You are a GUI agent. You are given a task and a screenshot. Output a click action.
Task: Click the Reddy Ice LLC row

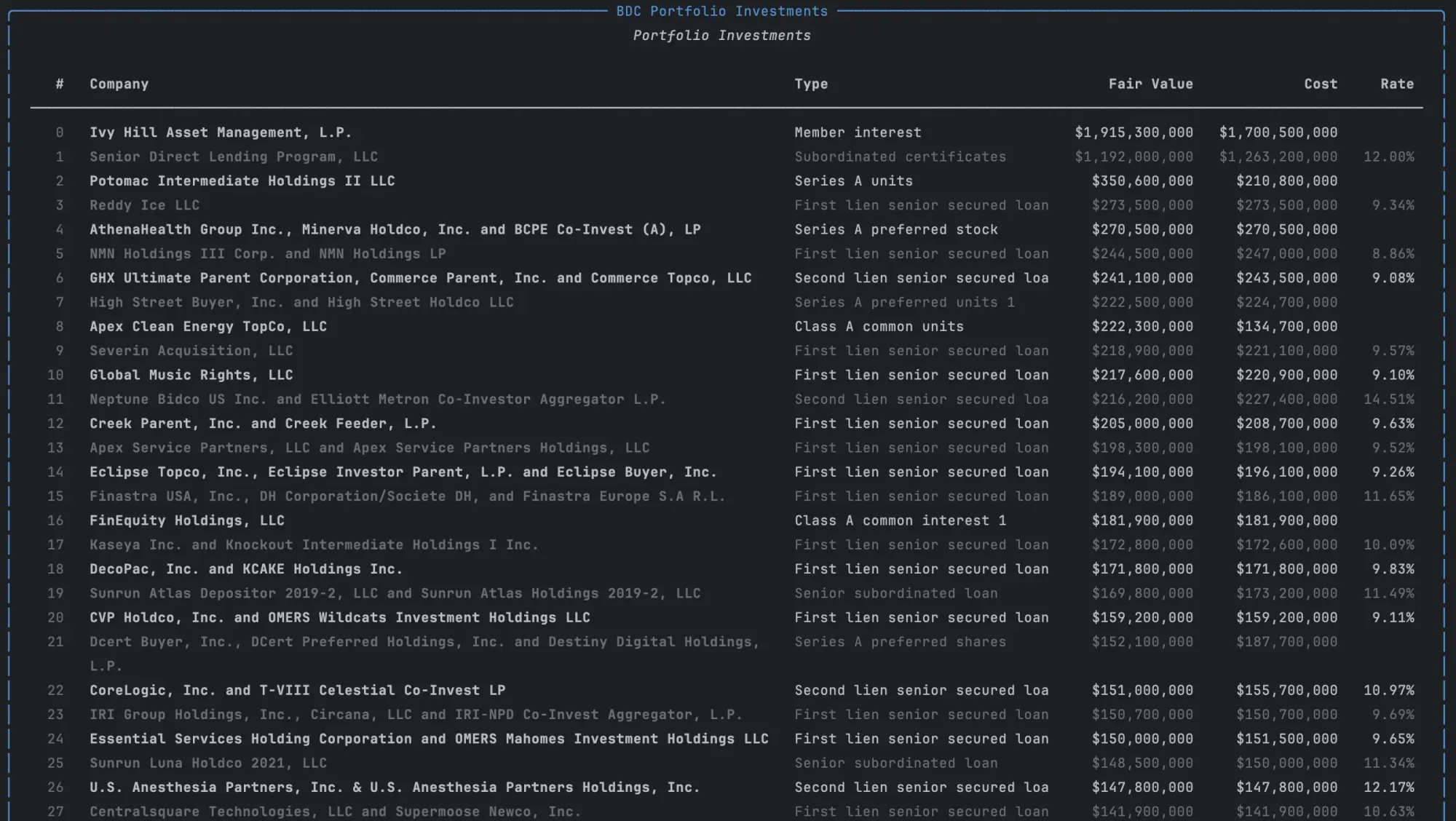[144, 205]
